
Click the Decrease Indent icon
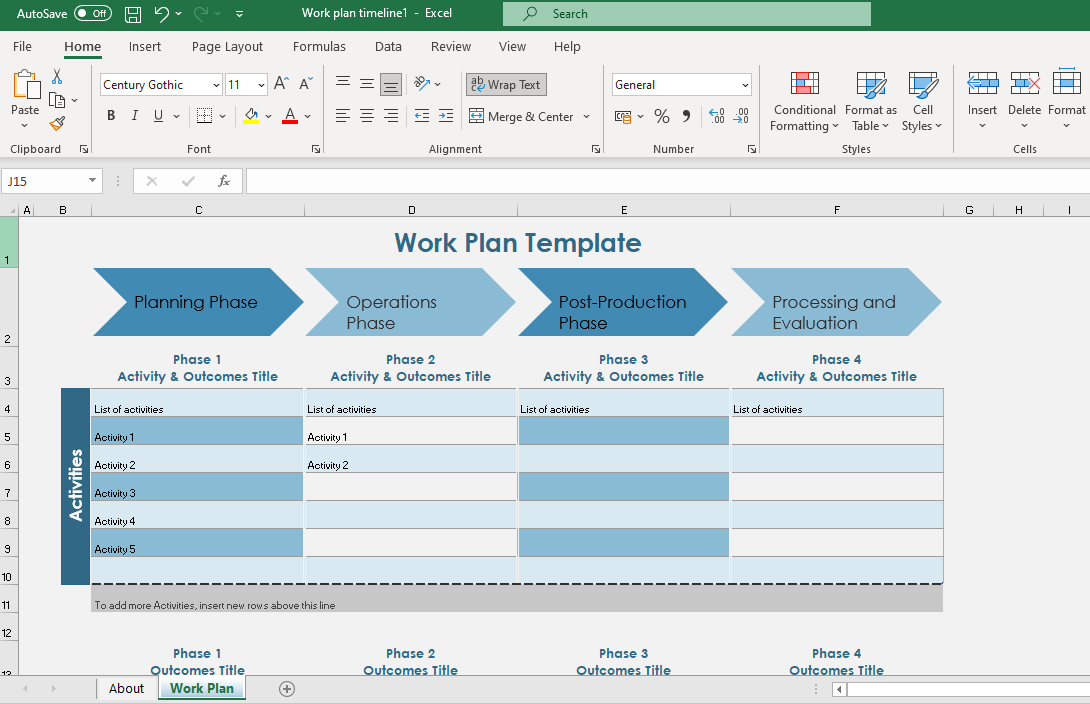click(421, 116)
